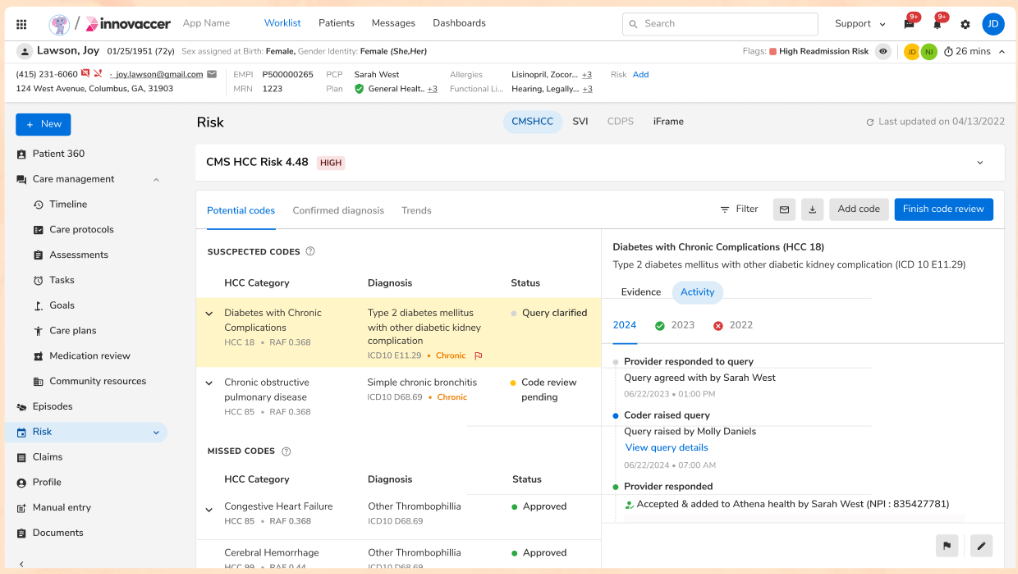Switch to Confirmed diagnosis tab
1018x574 pixels.
pos(338,211)
